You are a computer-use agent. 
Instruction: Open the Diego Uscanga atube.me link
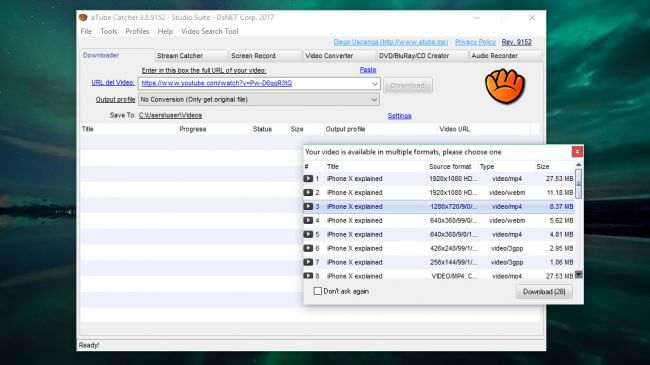[390, 42]
